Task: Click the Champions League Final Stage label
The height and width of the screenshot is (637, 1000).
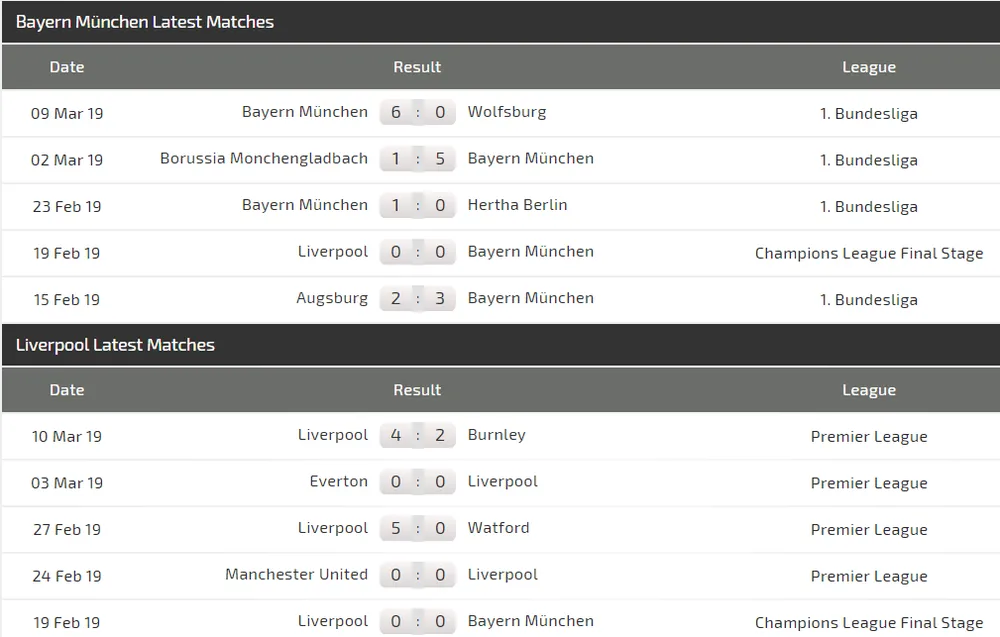Action: pyautogui.click(x=869, y=253)
